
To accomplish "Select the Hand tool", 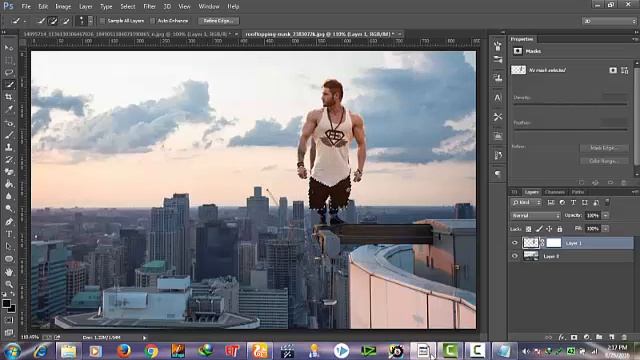I will tap(9, 272).
